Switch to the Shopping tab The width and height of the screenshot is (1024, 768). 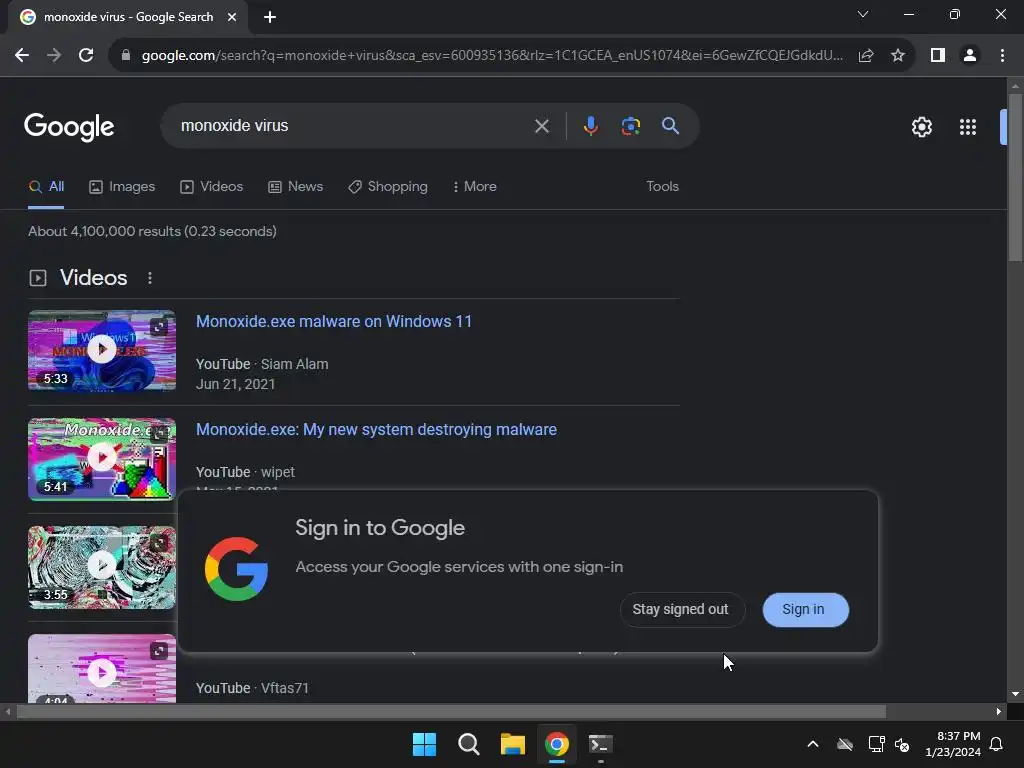[388, 187]
